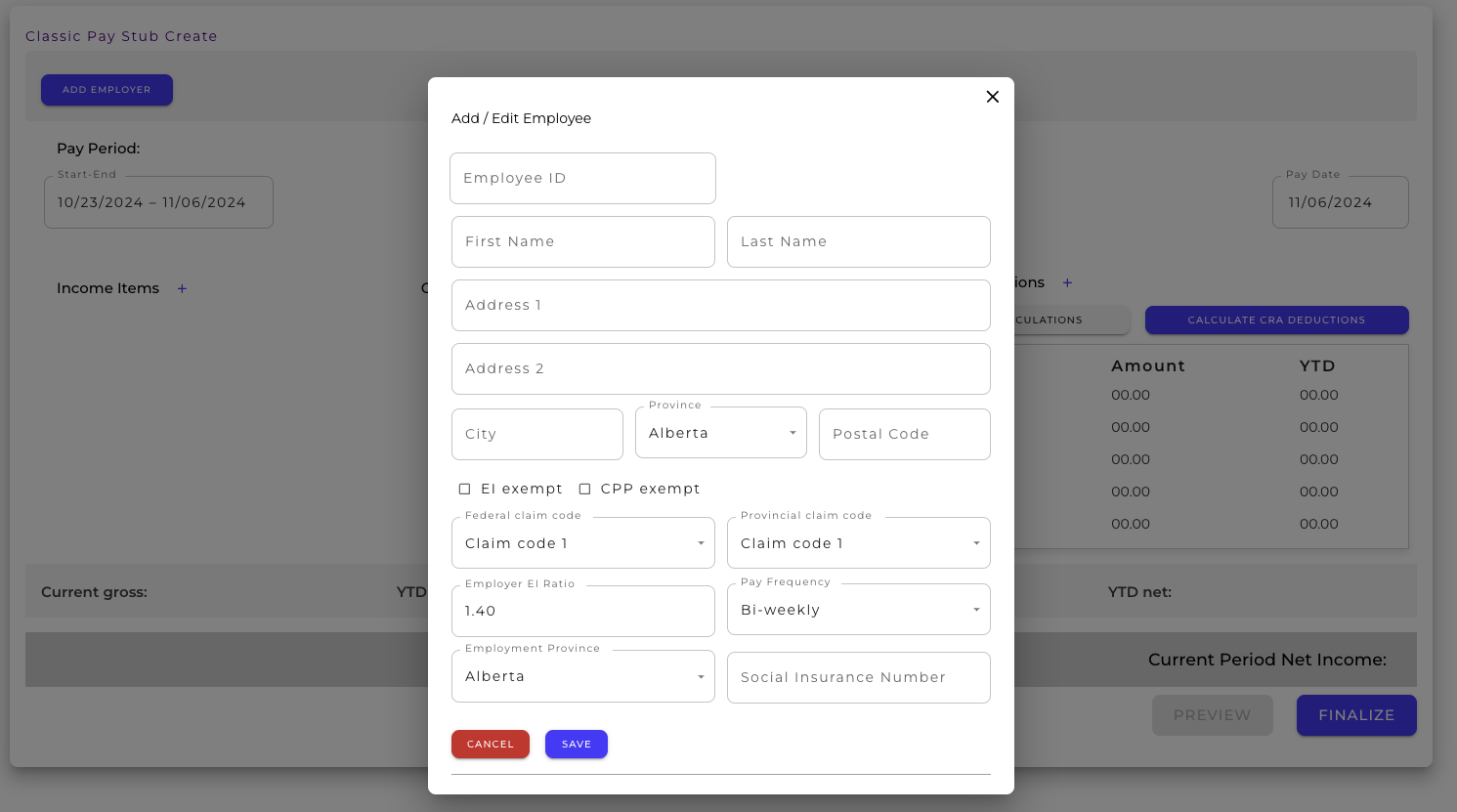The height and width of the screenshot is (812, 1457).
Task: Tick the EI exempt checkbox
Action: (464, 489)
